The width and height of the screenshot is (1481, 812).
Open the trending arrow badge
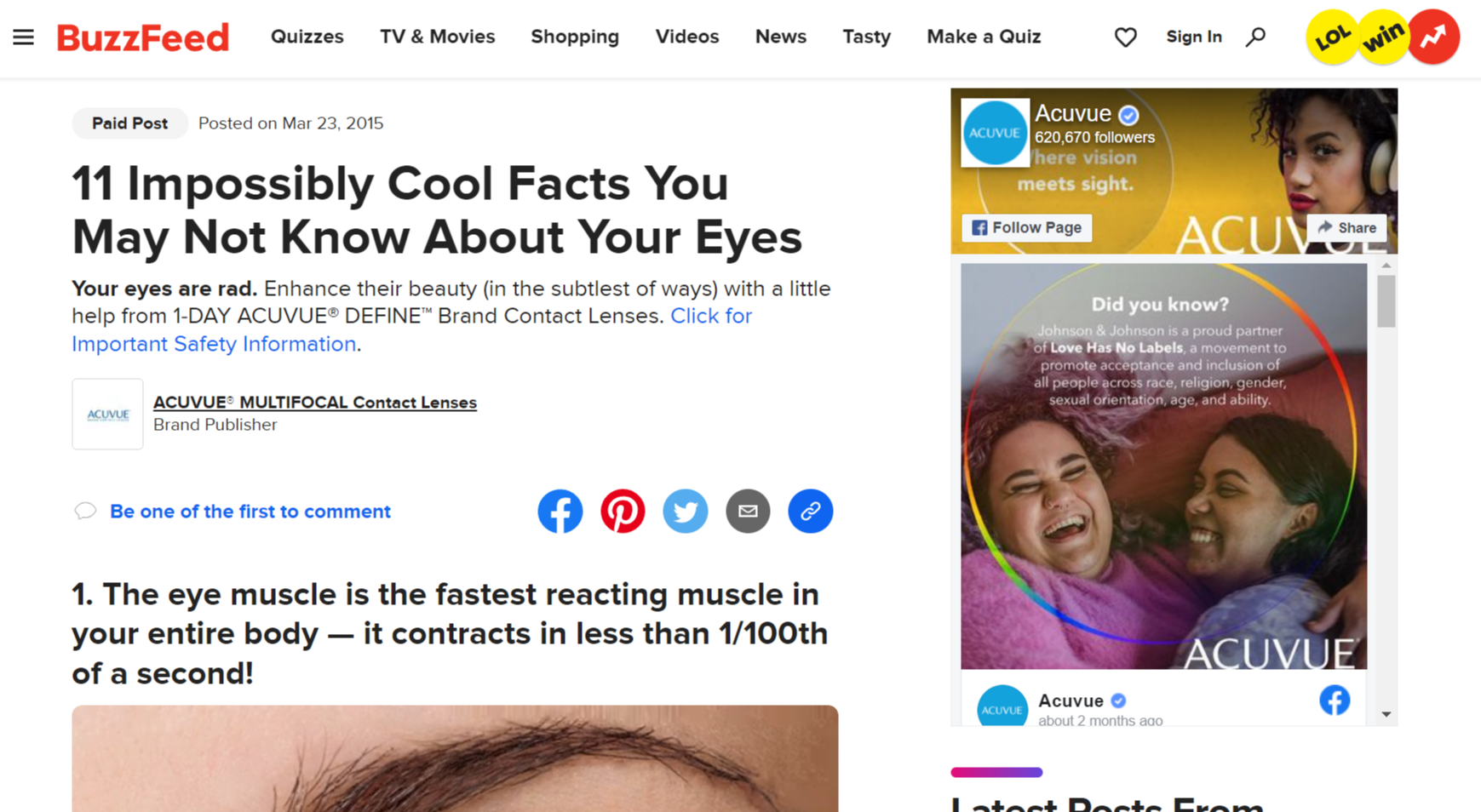pyautogui.click(x=1433, y=37)
